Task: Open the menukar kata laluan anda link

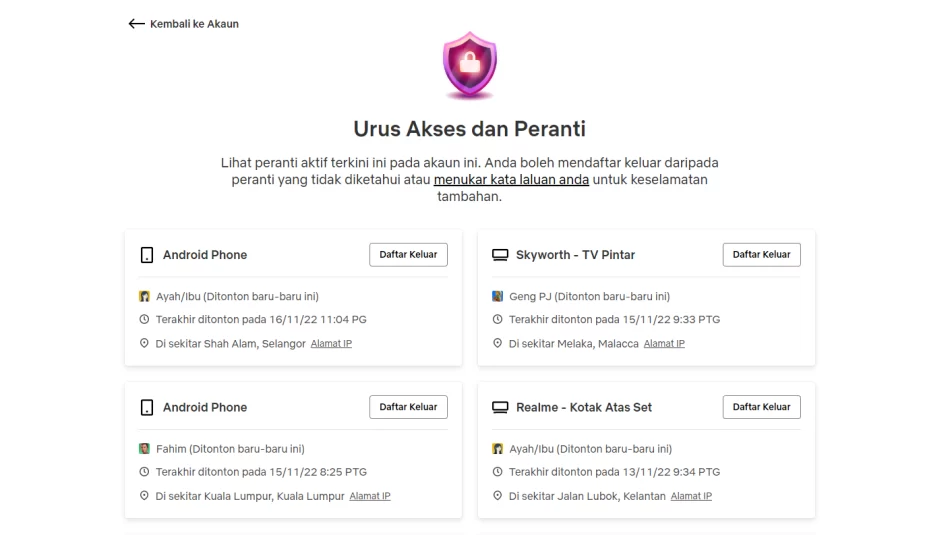Action: tap(511, 180)
